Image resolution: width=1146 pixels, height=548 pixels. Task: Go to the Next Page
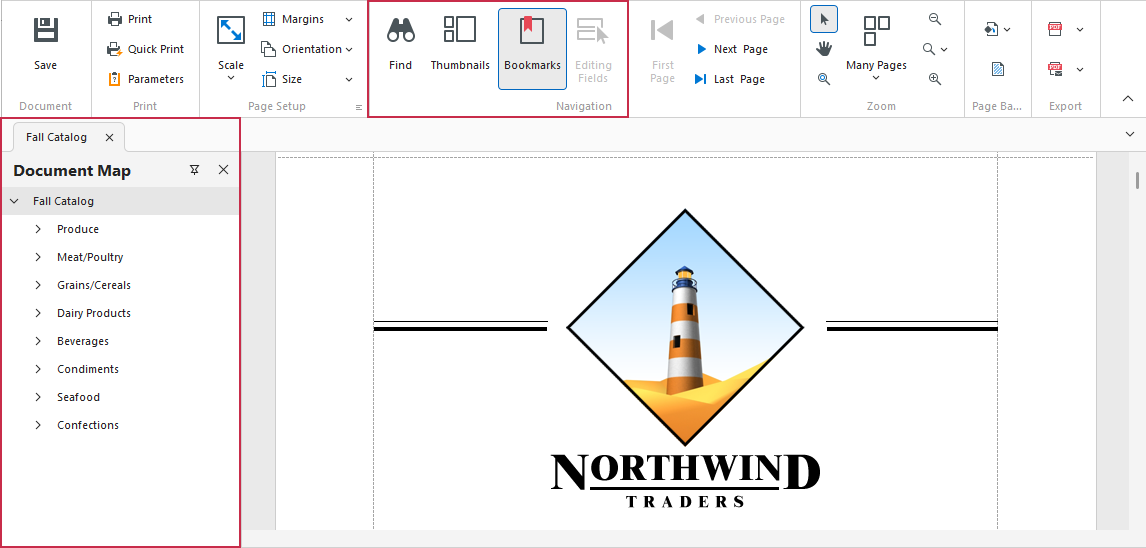[731, 49]
